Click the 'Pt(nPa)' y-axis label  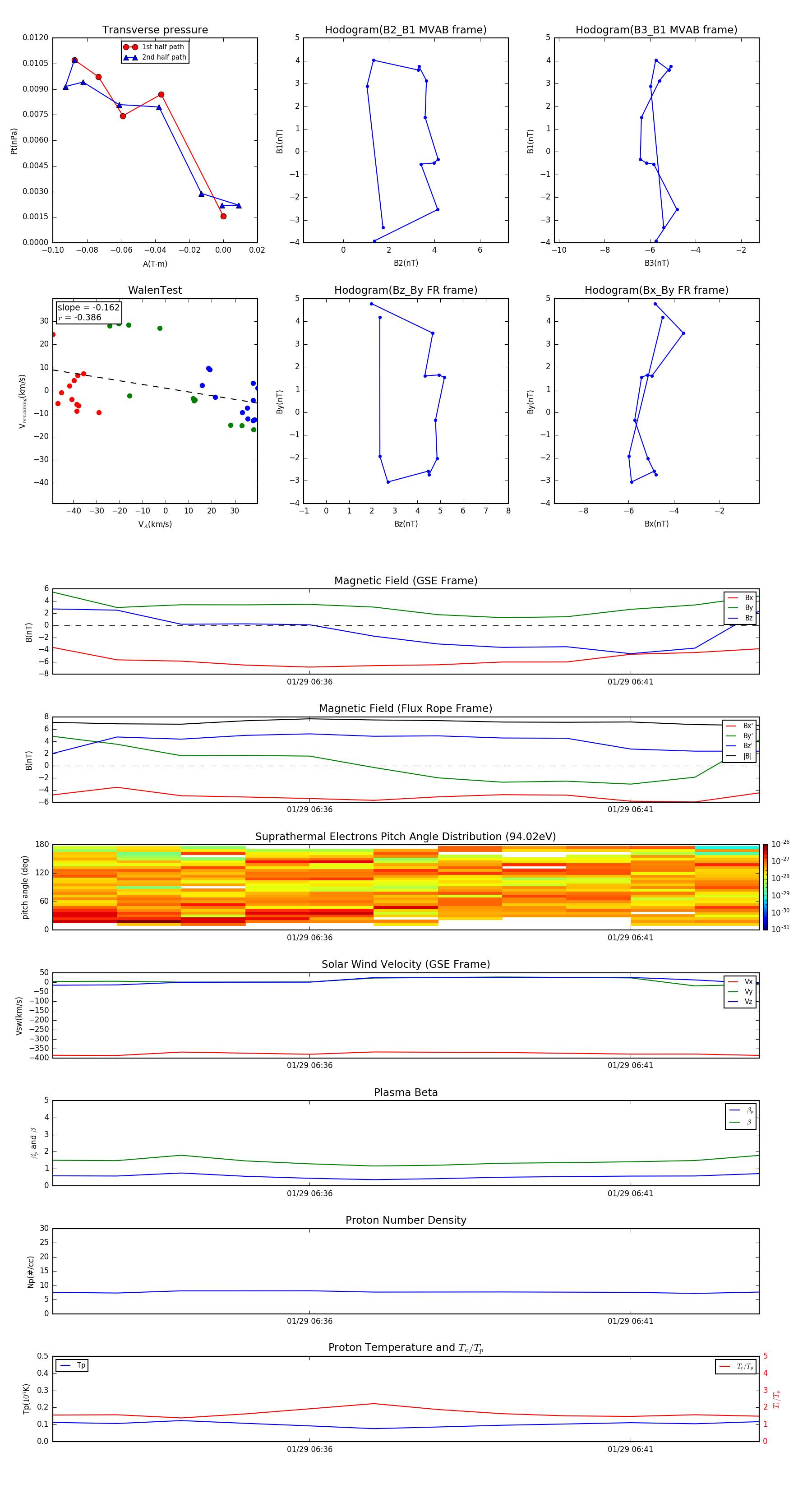[14, 140]
